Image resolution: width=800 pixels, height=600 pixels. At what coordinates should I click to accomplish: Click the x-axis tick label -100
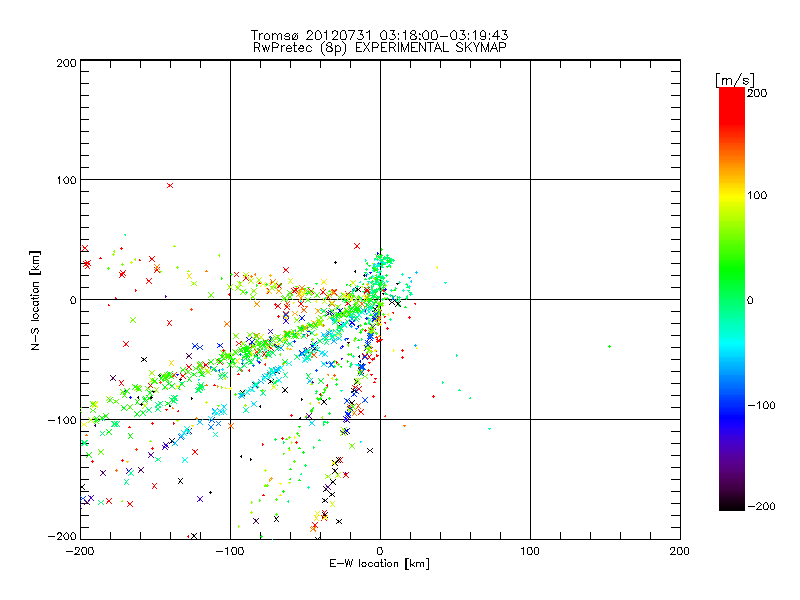[230, 551]
